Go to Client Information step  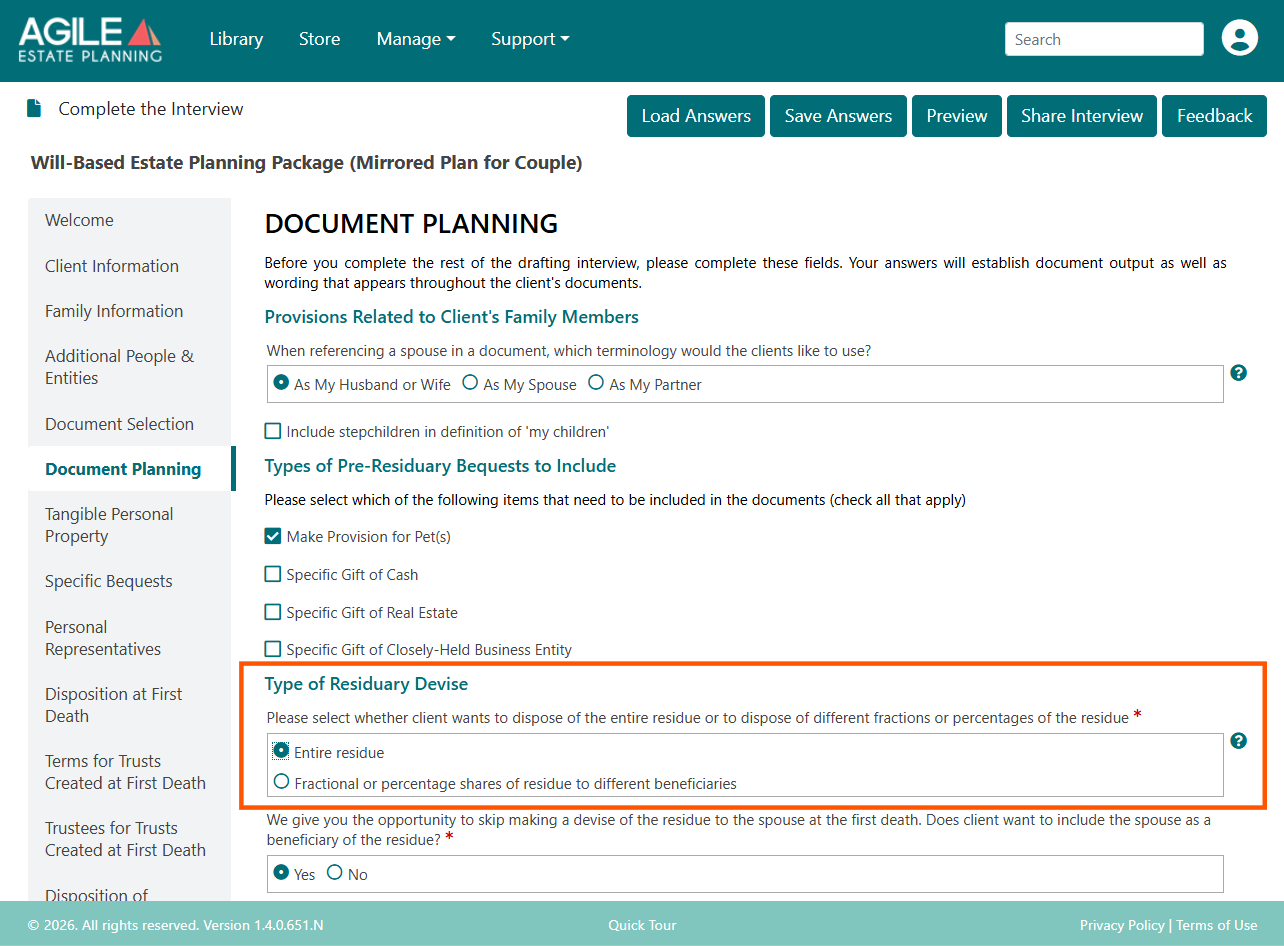click(129, 266)
